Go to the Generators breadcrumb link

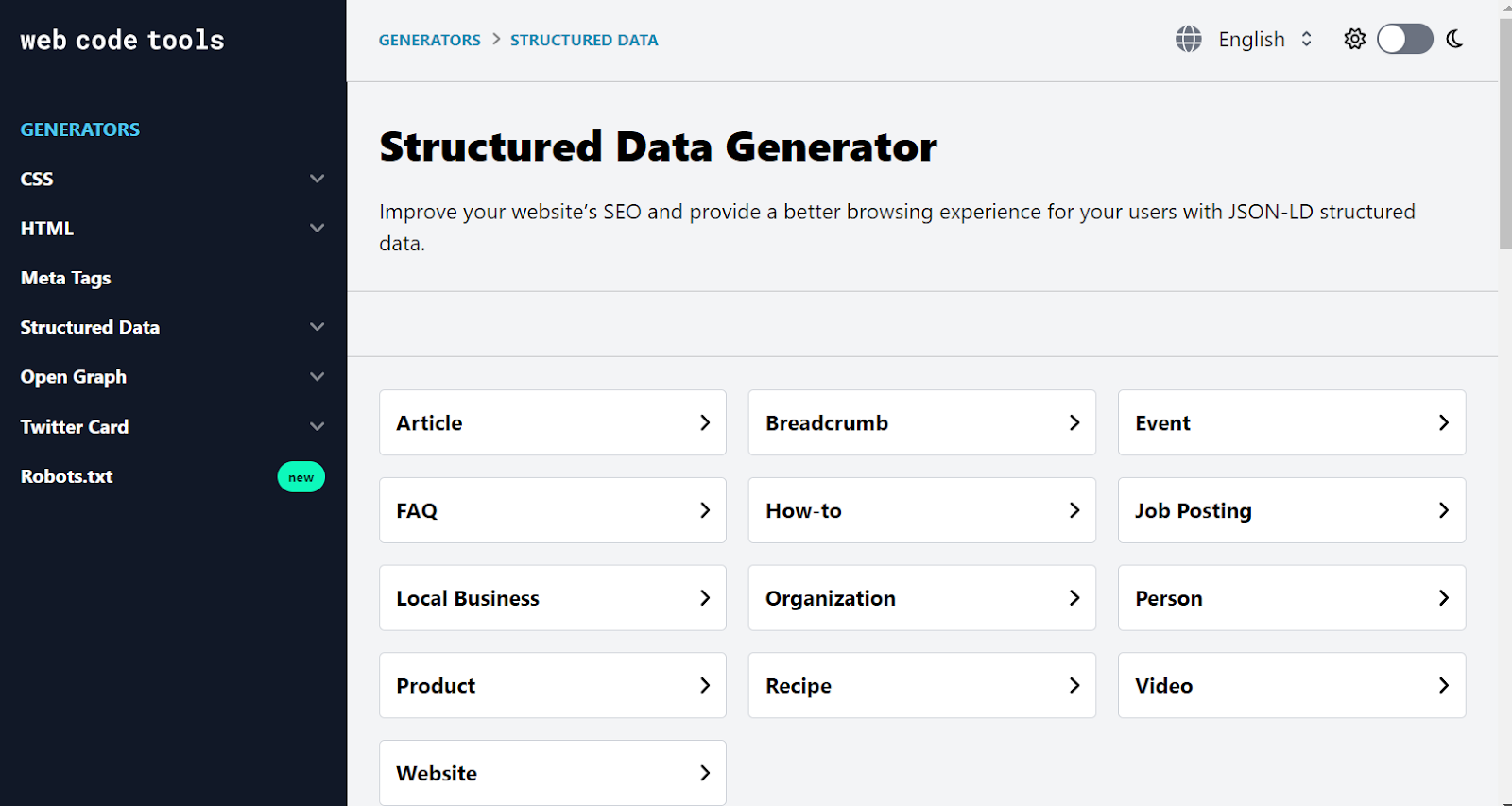click(429, 40)
